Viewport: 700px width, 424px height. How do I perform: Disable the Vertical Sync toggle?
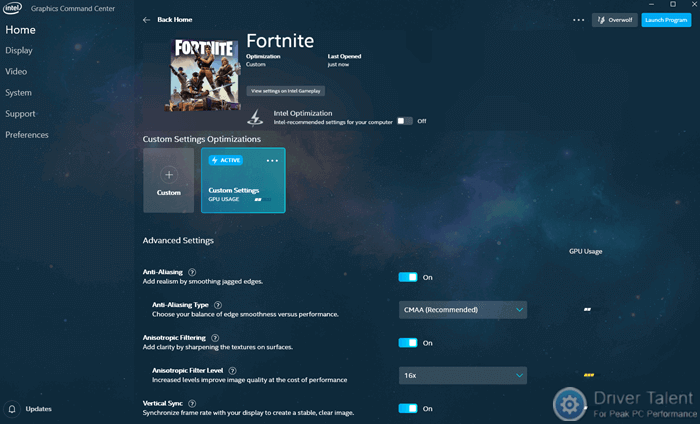pyautogui.click(x=408, y=408)
